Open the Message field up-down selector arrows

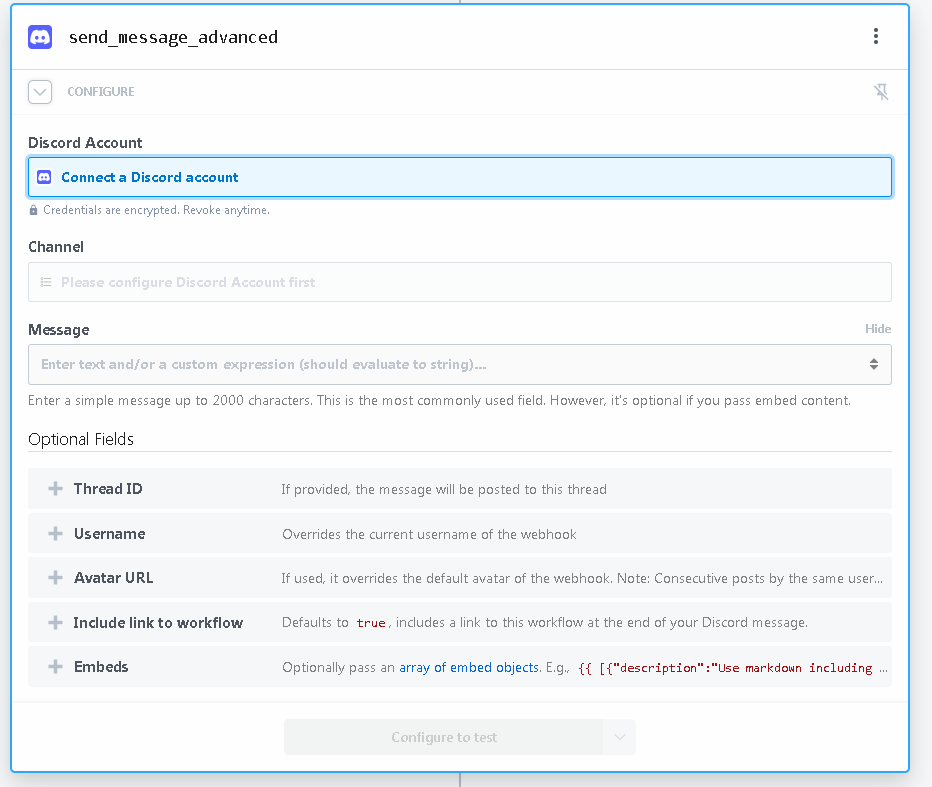click(x=874, y=364)
